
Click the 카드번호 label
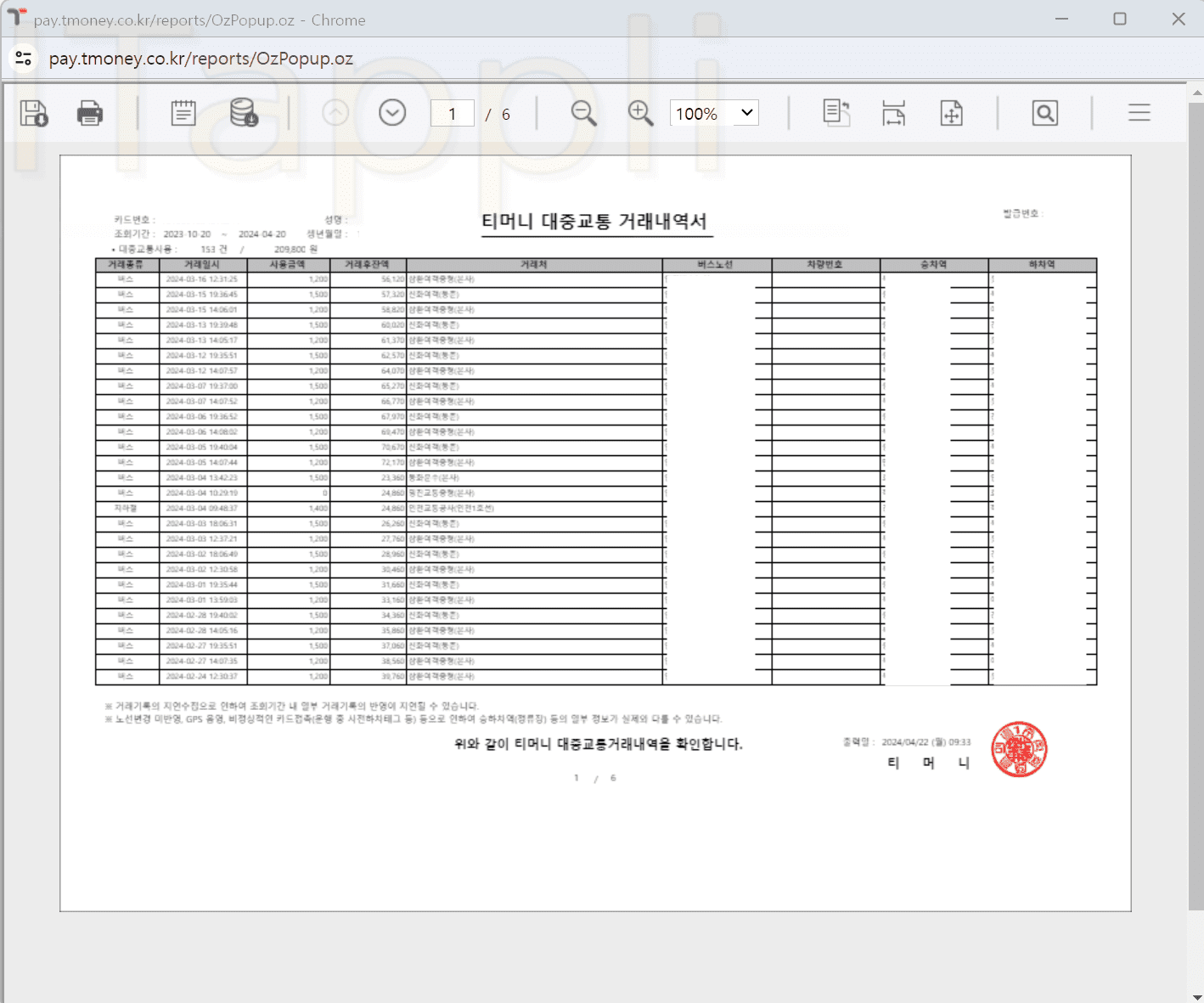(135, 220)
